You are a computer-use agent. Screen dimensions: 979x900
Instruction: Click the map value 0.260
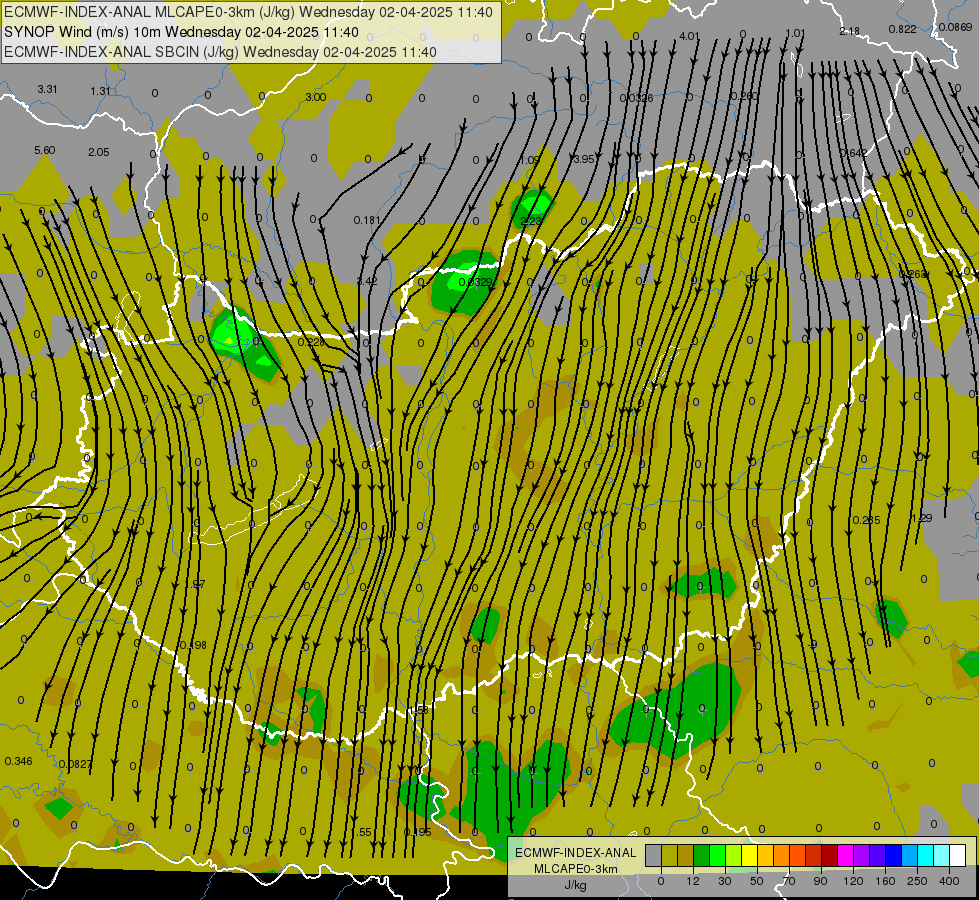tap(744, 96)
